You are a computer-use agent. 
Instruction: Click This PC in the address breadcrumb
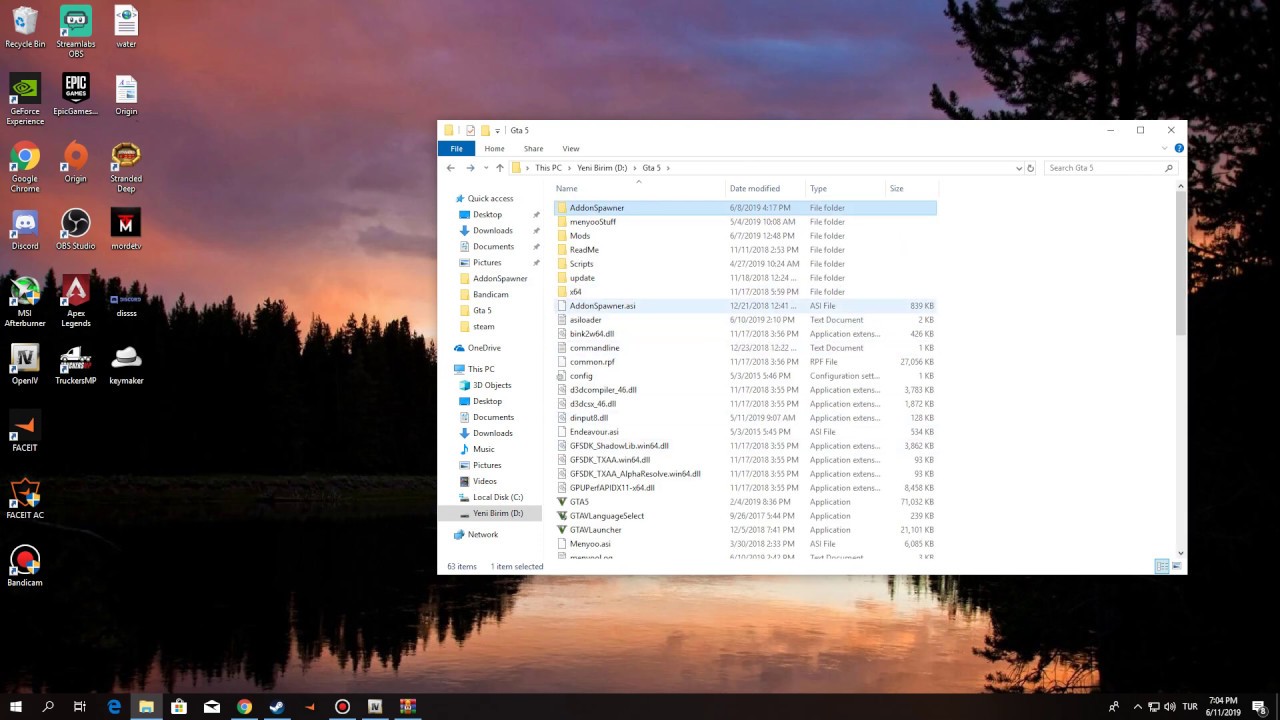tap(548, 168)
